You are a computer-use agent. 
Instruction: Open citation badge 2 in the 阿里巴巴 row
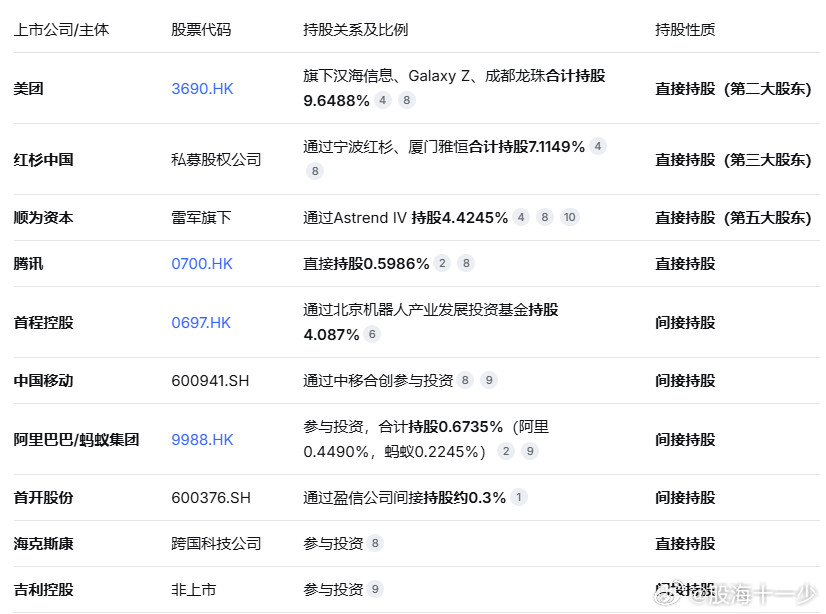coord(505,451)
